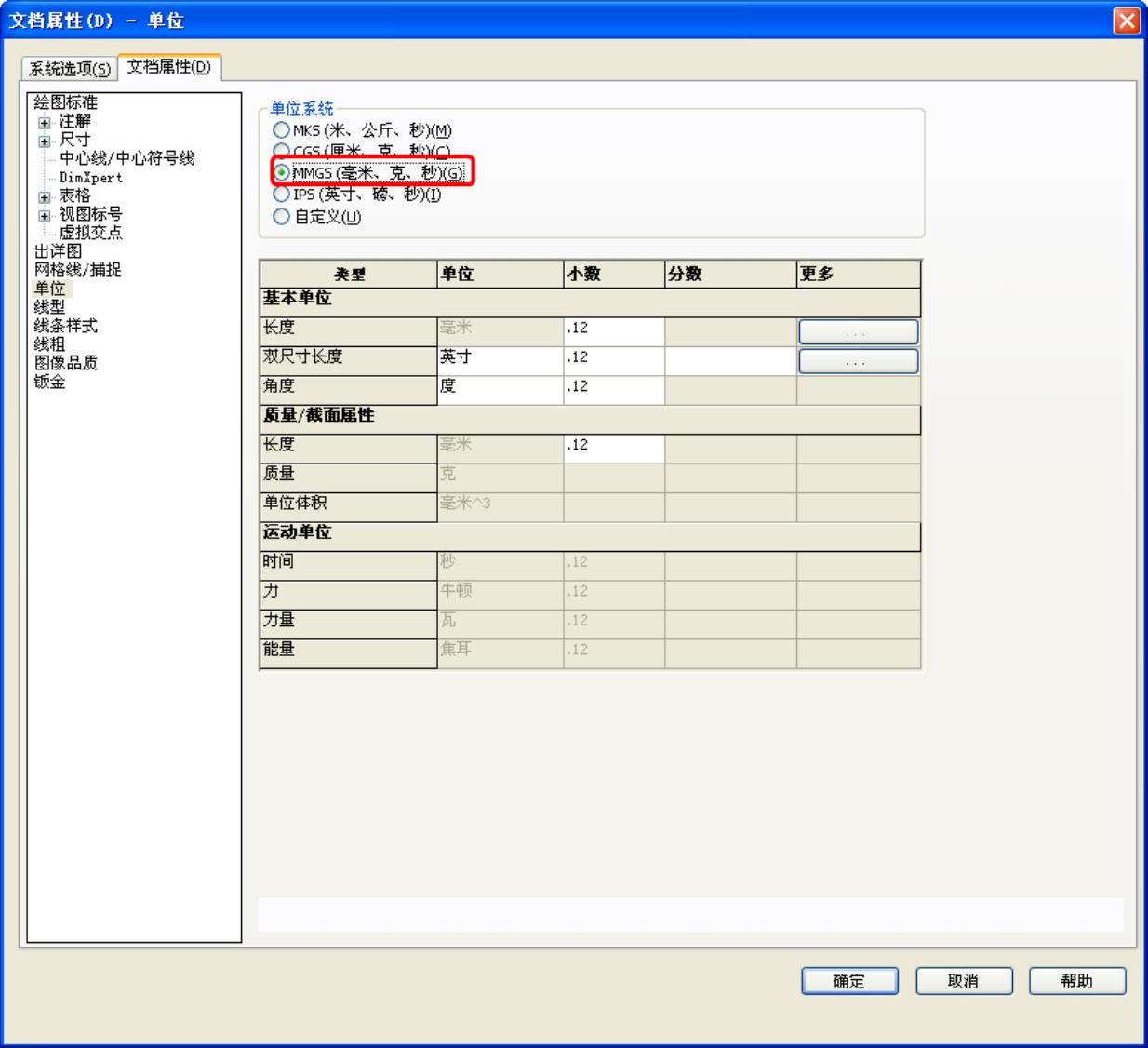Select 出详图 in the tree
Image resolution: width=1148 pixels, height=1048 pixels.
58,251
